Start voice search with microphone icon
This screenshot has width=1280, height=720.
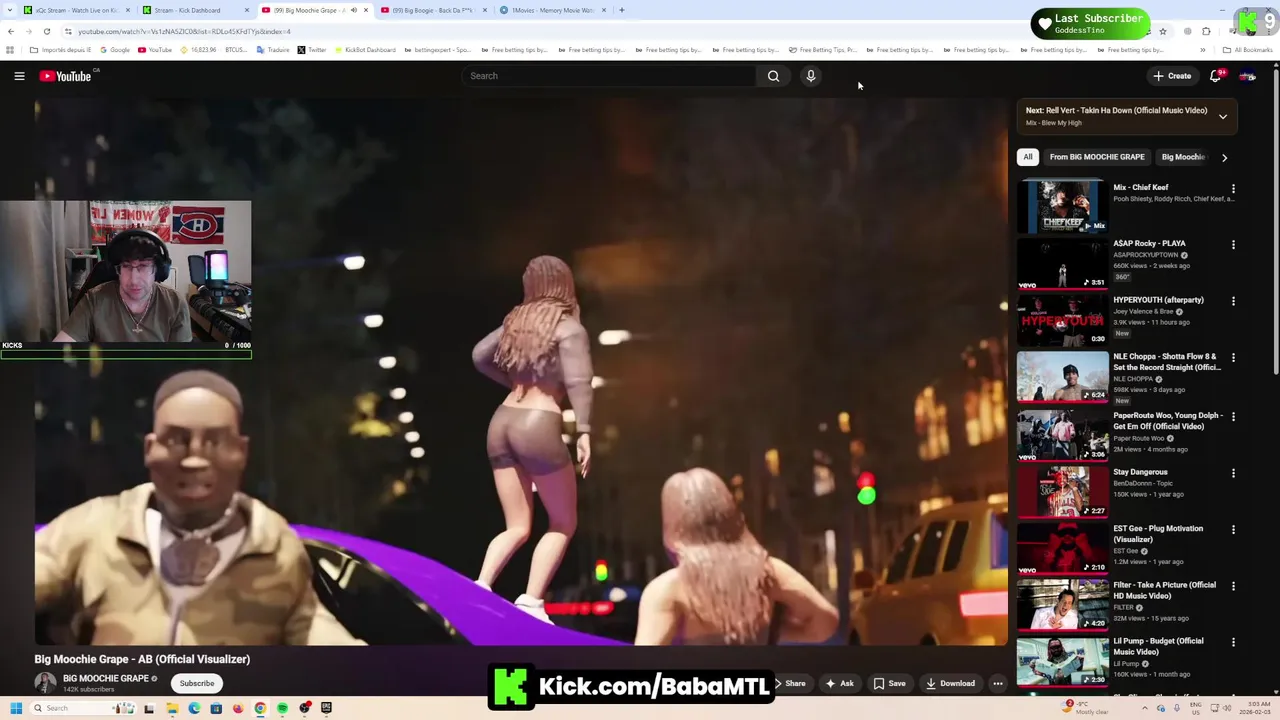pyautogui.click(x=811, y=76)
